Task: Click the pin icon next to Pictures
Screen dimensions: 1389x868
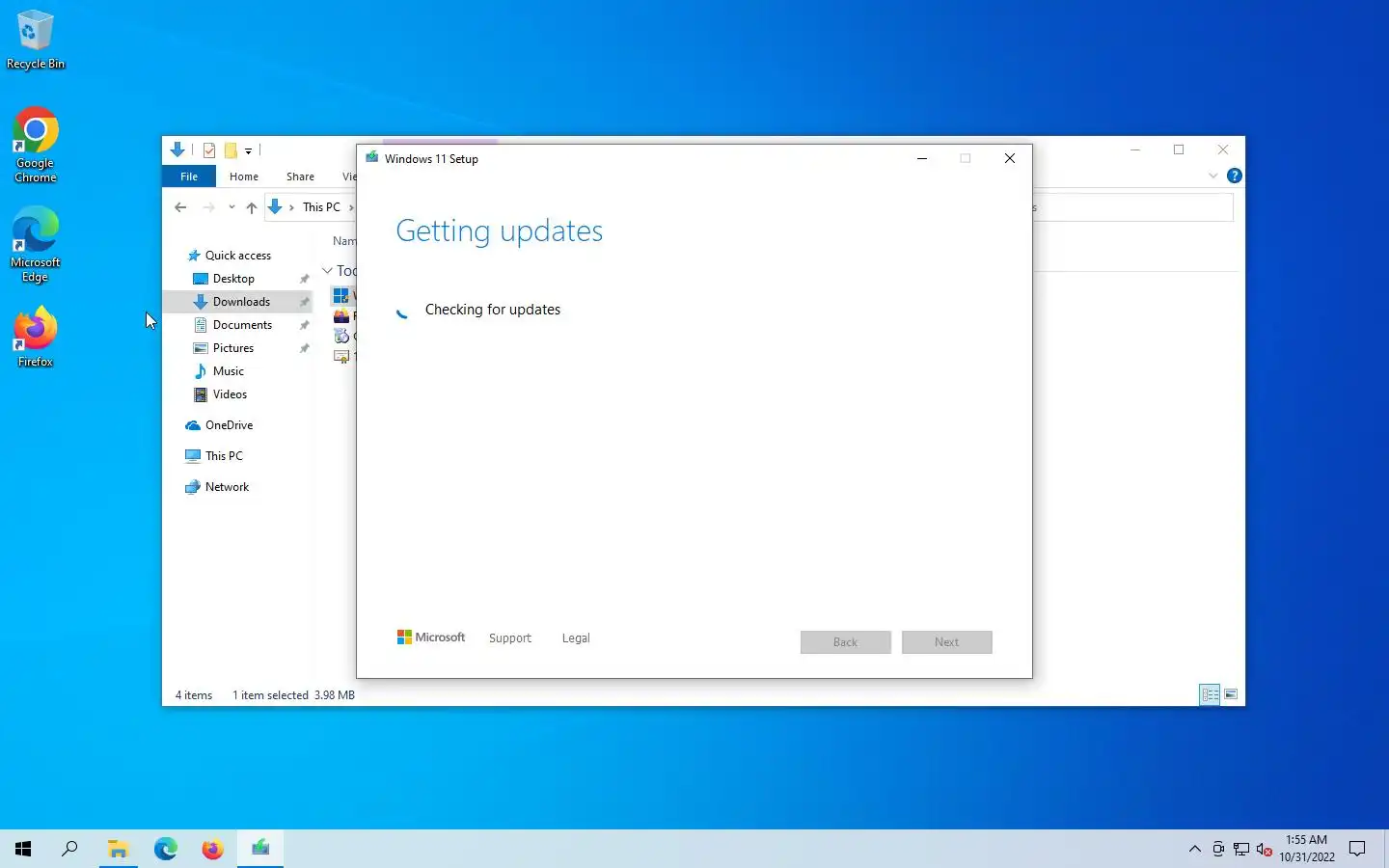Action: click(304, 348)
